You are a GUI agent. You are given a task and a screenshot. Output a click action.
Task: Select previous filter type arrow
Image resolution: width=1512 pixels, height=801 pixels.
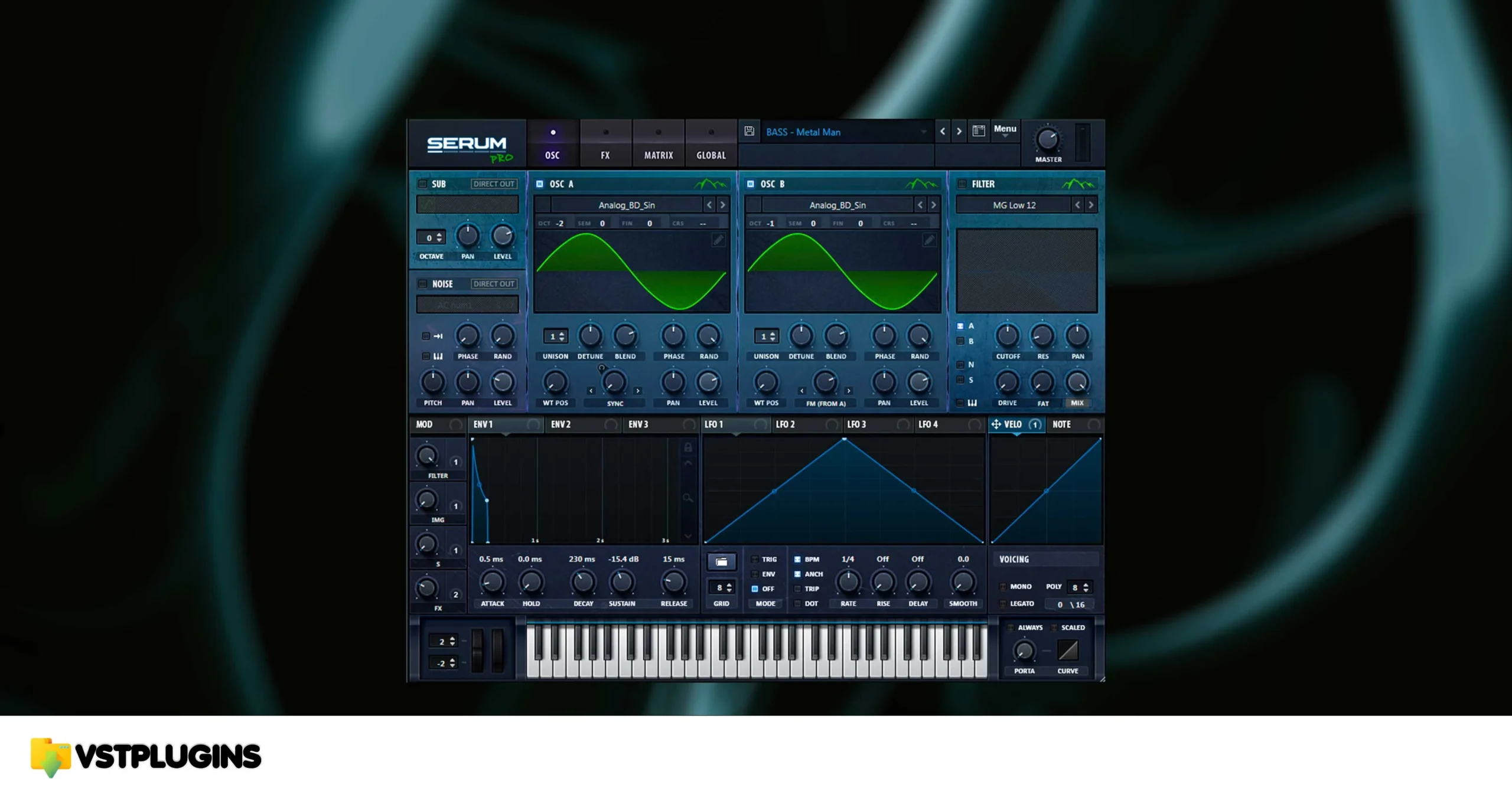point(1078,205)
